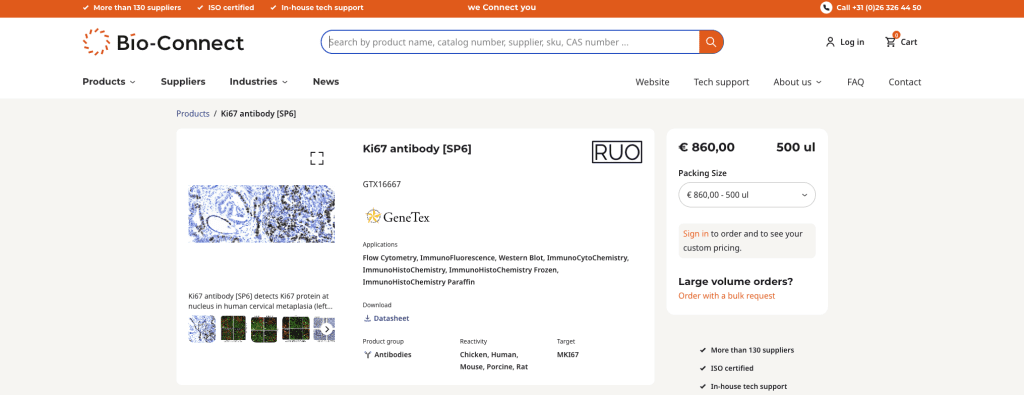Screen dimensions: 1024x395
Task: Open the Packing Size dropdown
Action: point(746,195)
